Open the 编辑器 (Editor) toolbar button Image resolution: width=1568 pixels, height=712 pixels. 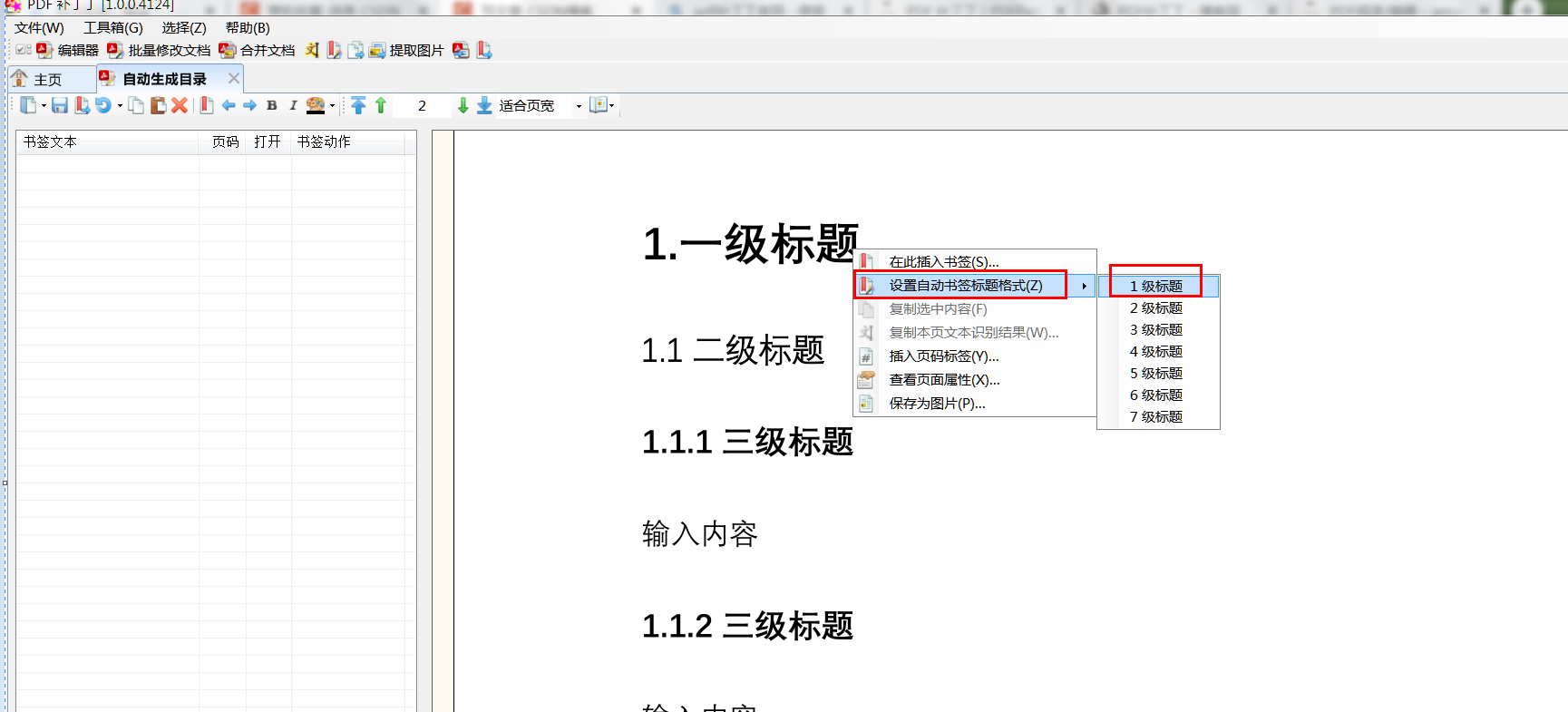67,51
